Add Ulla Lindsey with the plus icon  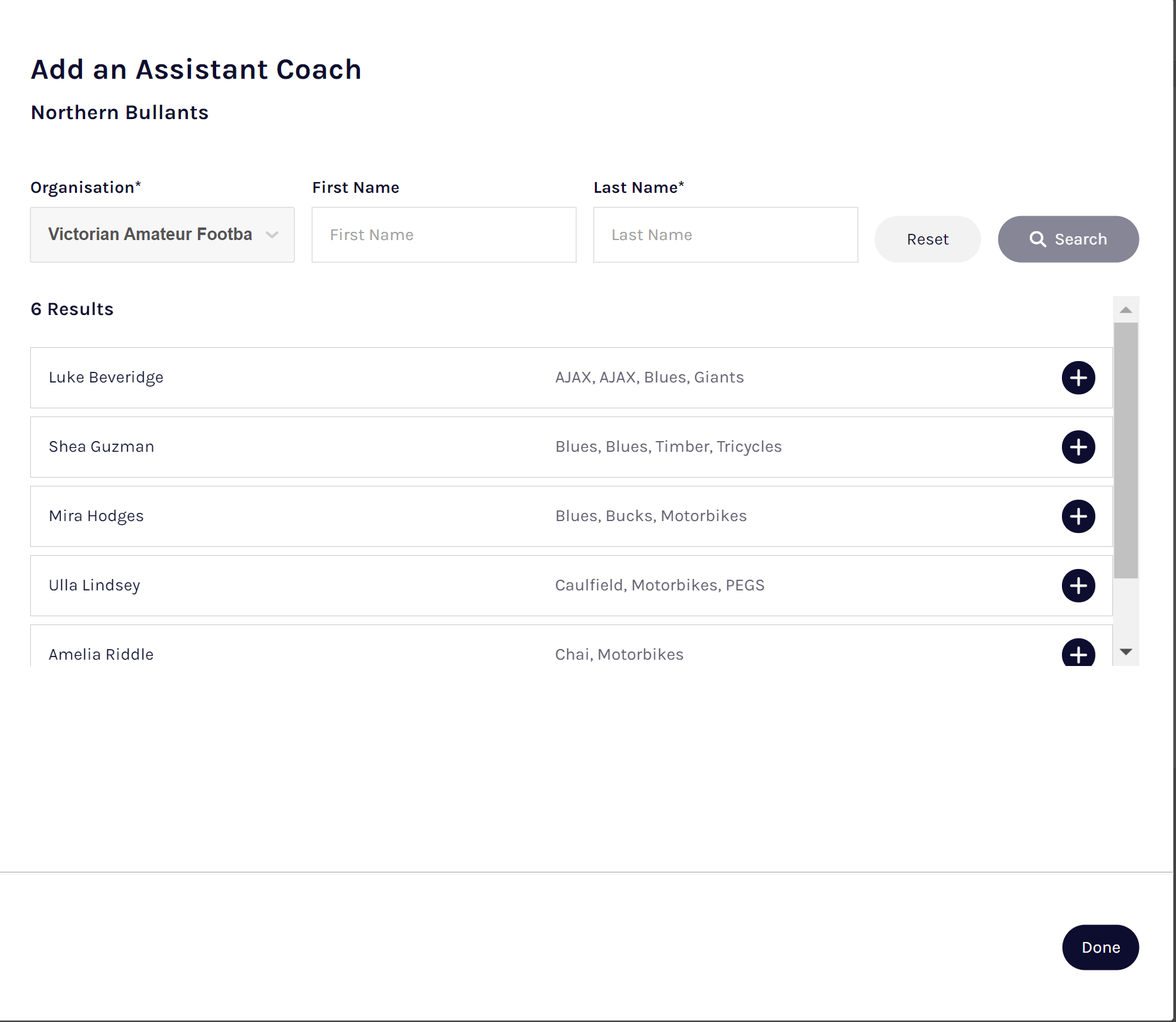(x=1078, y=586)
